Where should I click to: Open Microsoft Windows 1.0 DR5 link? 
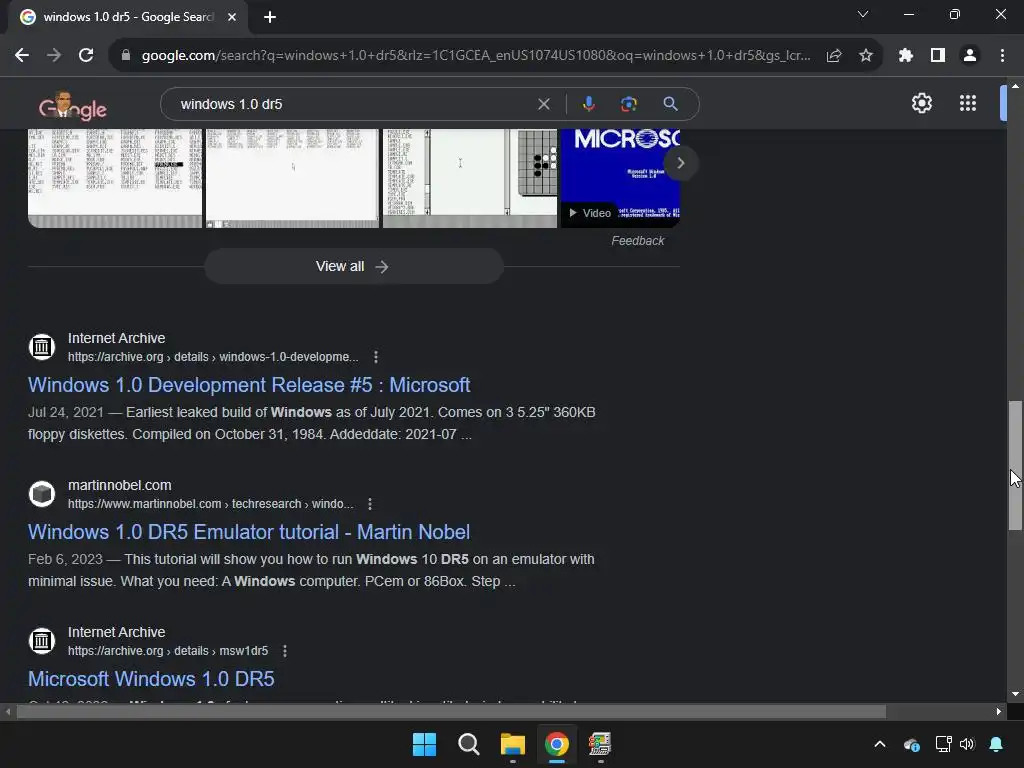(151, 679)
